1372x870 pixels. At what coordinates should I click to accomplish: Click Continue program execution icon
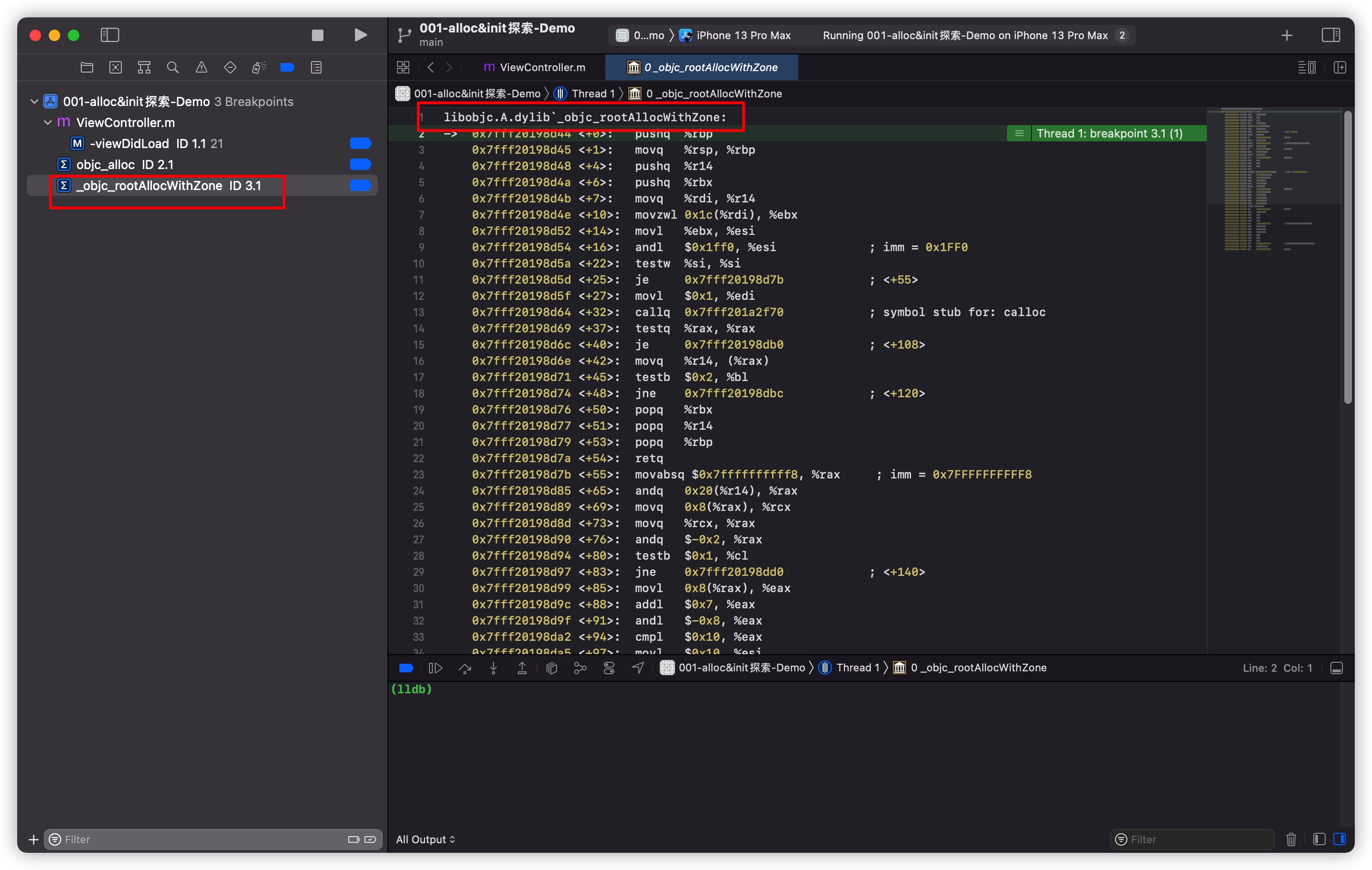pos(435,668)
